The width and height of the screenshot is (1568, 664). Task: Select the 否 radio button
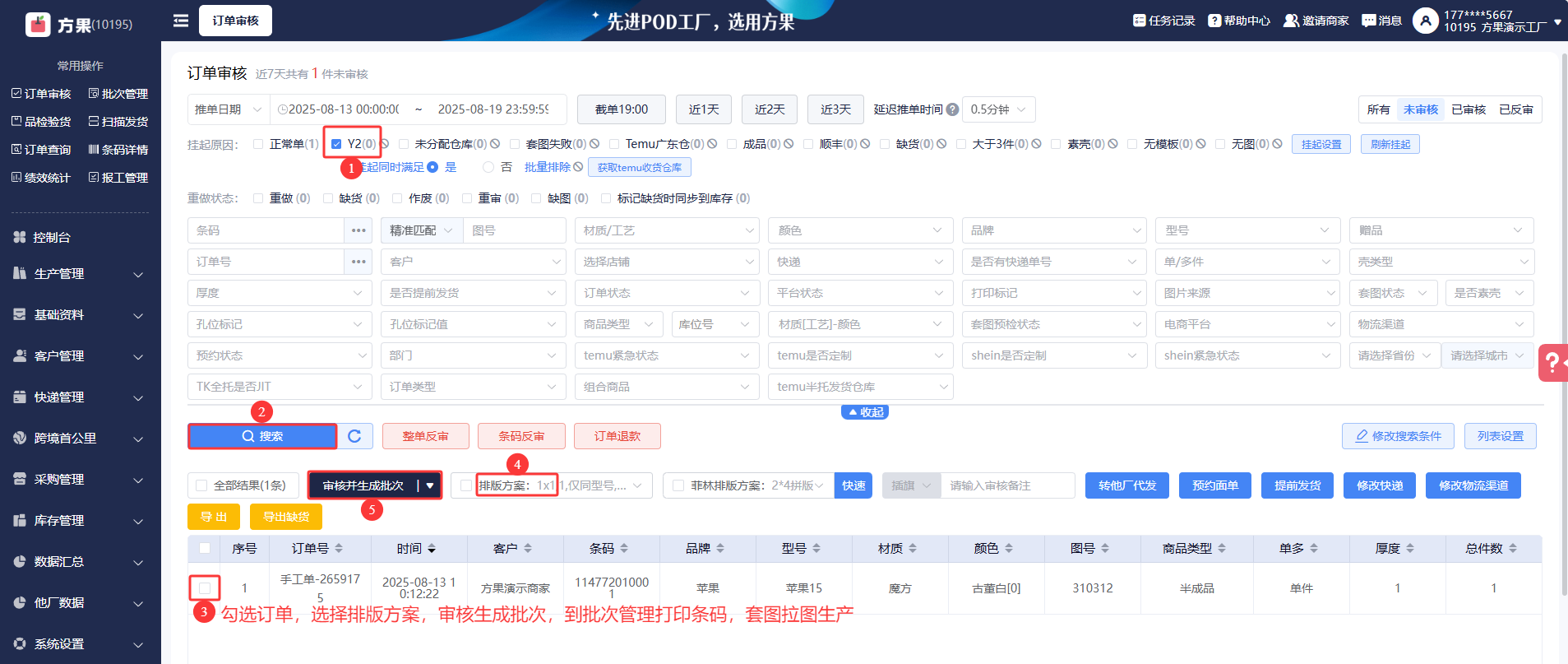click(488, 167)
